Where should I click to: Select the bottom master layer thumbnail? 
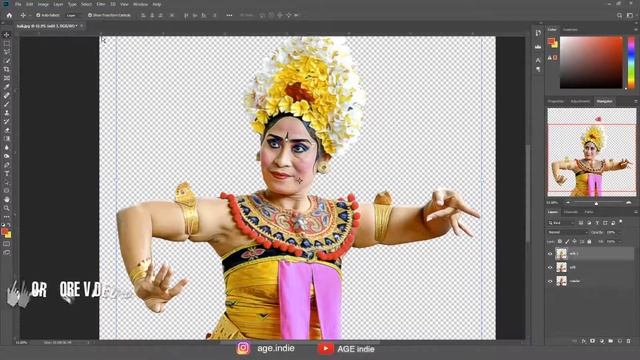(x=562, y=281)
